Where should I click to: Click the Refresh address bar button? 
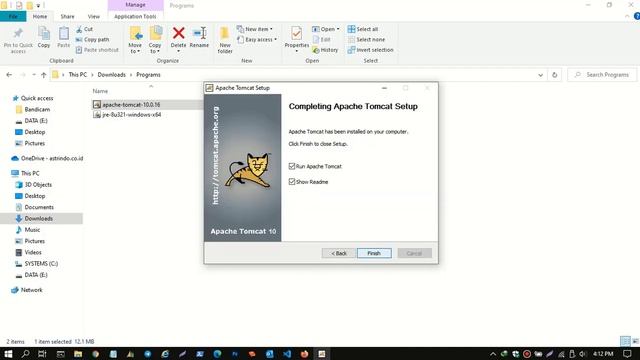[554, 75]
